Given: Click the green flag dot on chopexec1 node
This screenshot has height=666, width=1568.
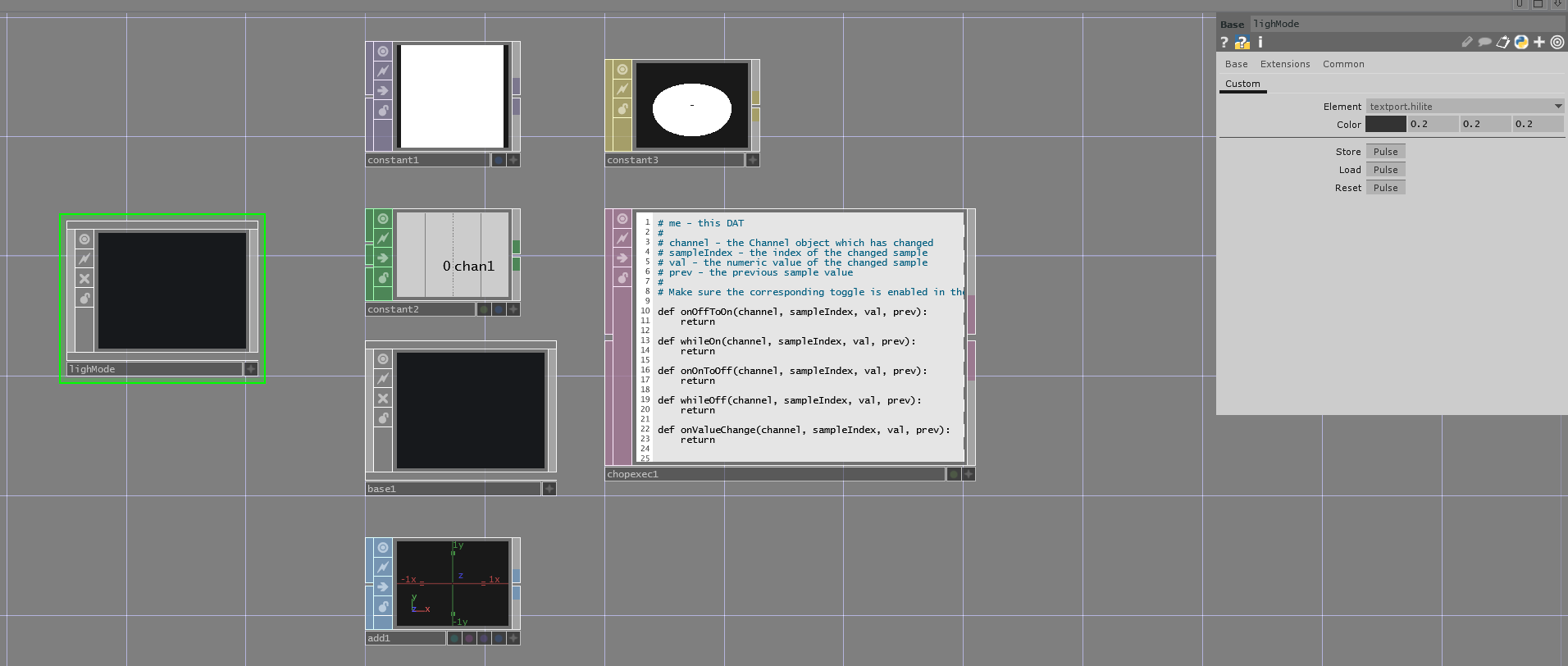Looking at the screenshot, I should tap(953, 474).
